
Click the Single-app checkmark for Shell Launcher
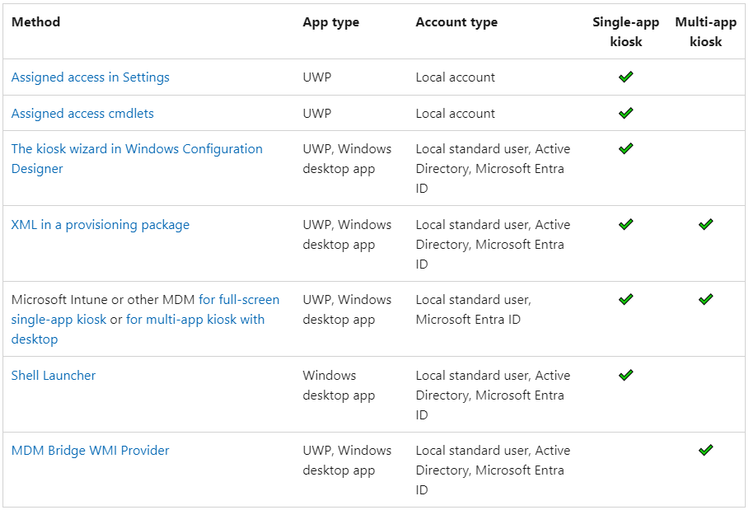pos(626,375)
